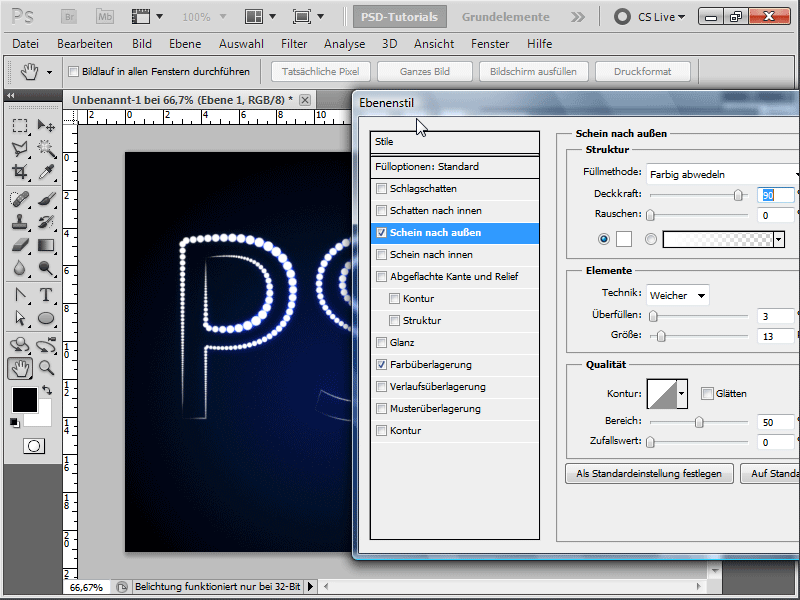The height and width of the screenshot is (600, 800).
Task: Open the Fenster menu
Action: 490,44
